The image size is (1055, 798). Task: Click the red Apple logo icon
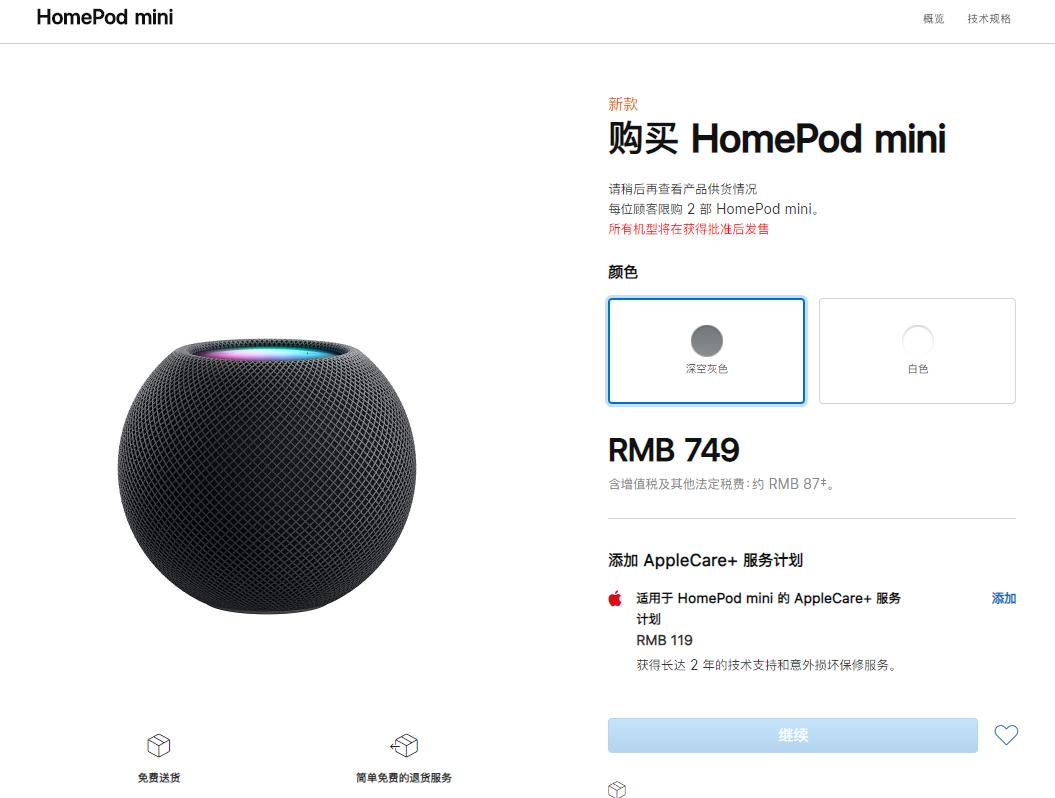point(615,599)
